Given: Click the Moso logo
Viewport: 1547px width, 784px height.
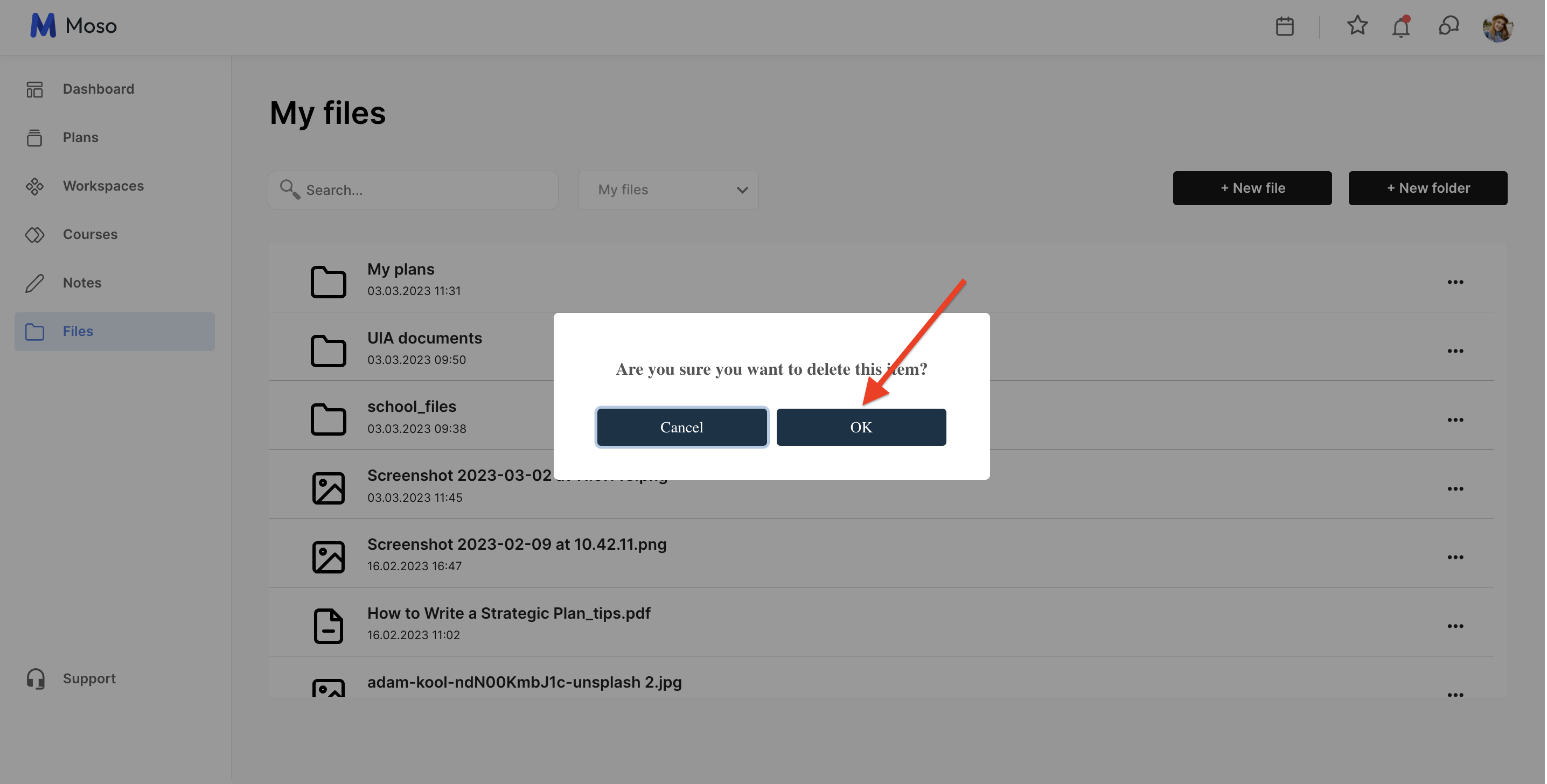Looking at the screenshot, I should pos(73,26).
